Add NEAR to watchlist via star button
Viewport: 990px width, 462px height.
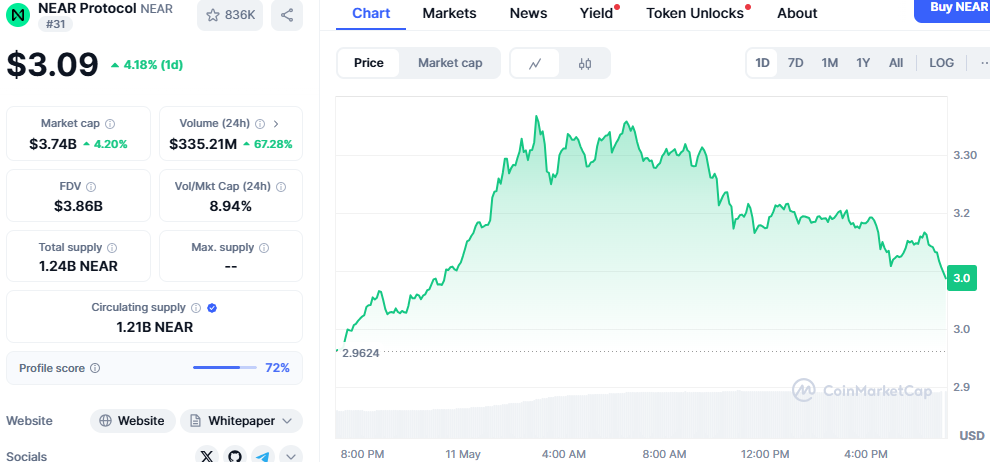tap(230, 15)
